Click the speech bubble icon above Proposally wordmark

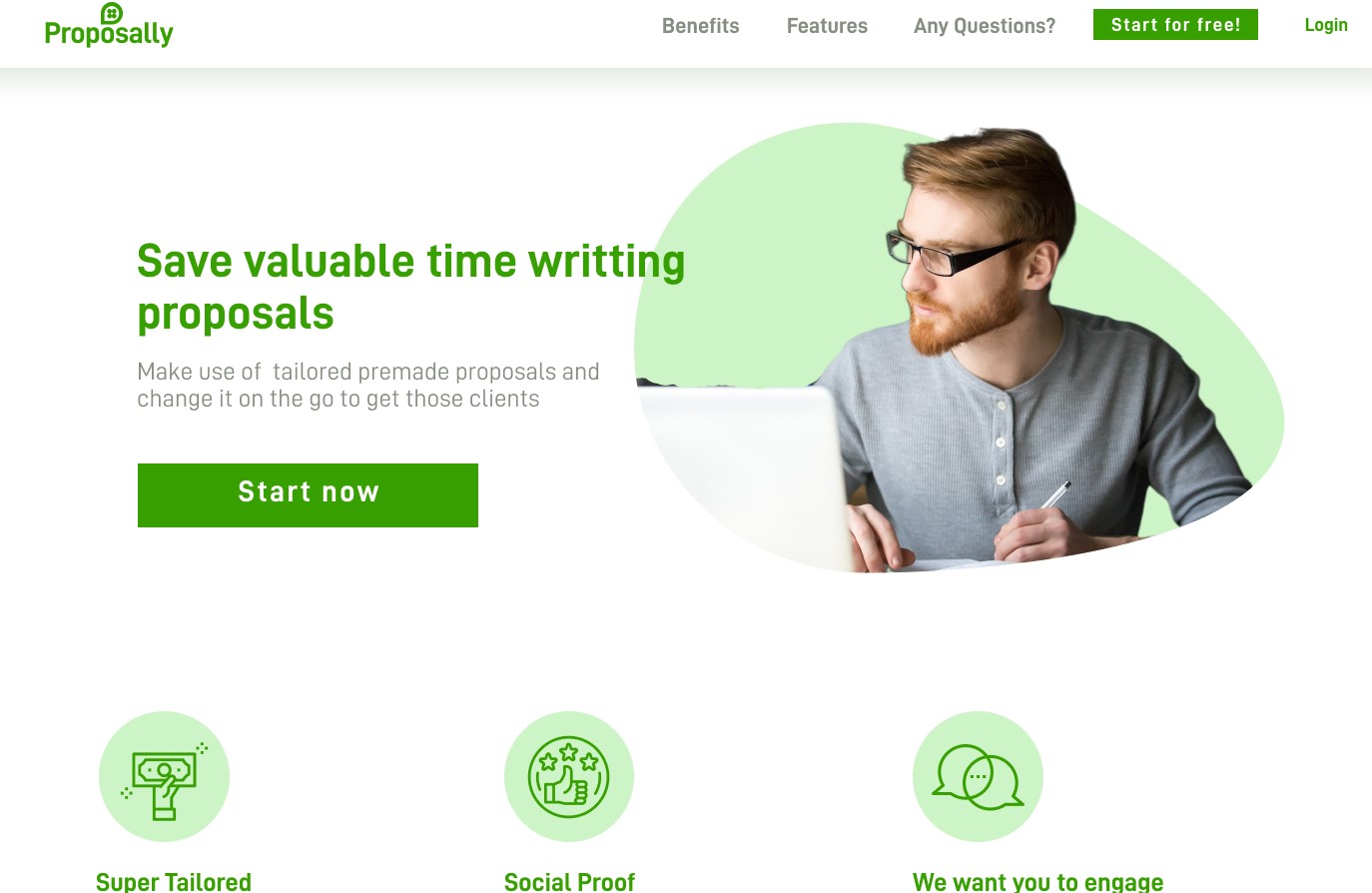[x=112, y=13]
